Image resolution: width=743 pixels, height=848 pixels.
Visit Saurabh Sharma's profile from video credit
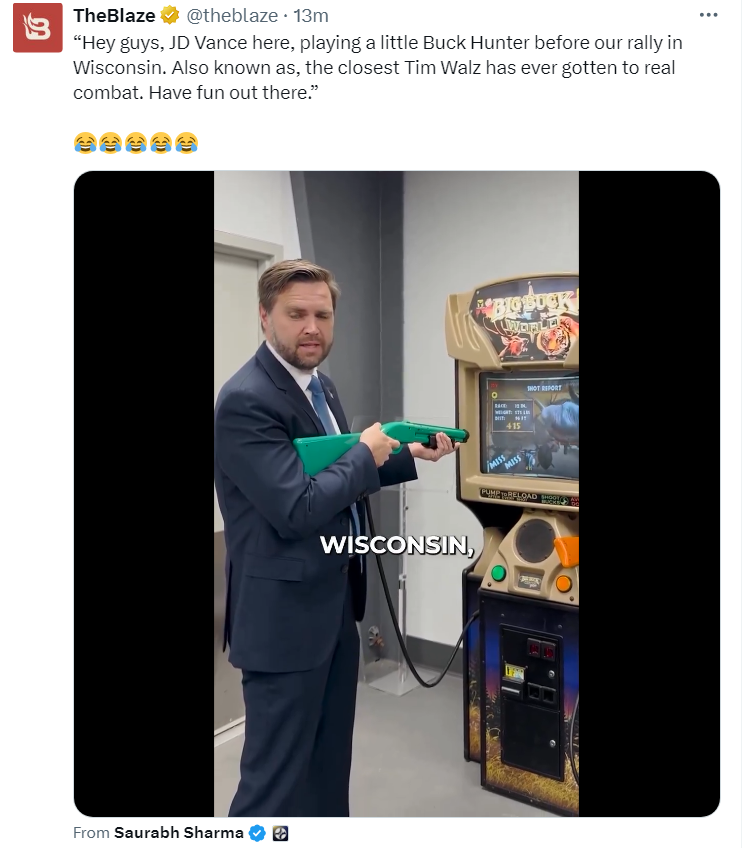point(178,833)
